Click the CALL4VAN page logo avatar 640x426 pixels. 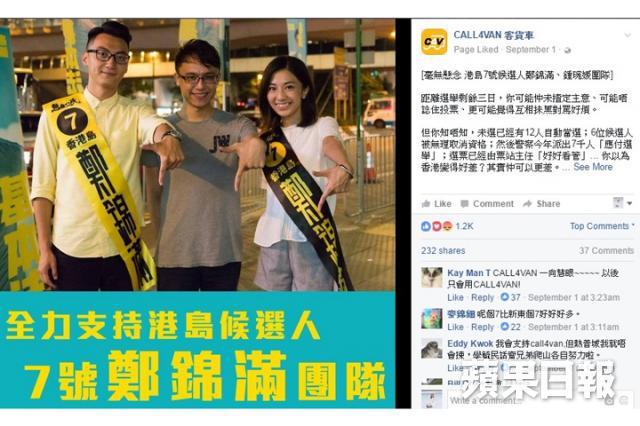pos(434,42)
